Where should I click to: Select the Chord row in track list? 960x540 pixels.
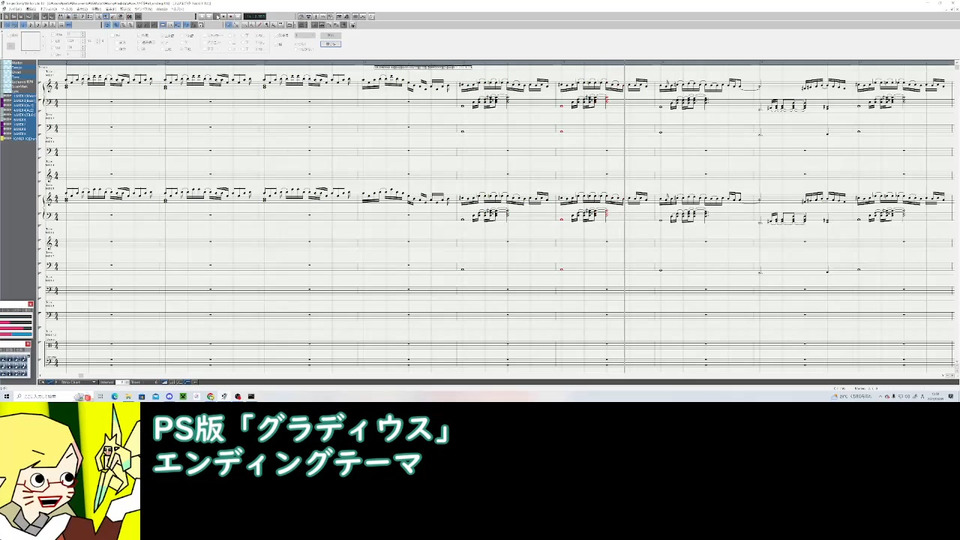pyautogui.click(x=24, y=72)
